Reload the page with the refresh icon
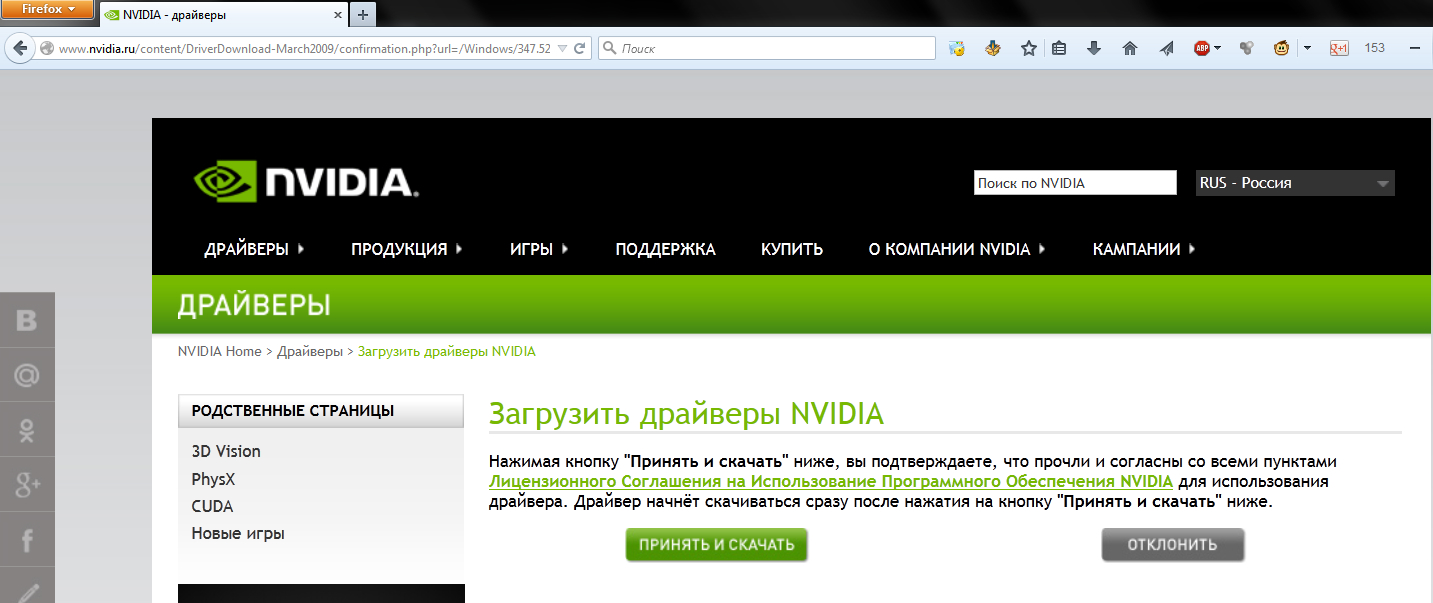 coord(579,48)
